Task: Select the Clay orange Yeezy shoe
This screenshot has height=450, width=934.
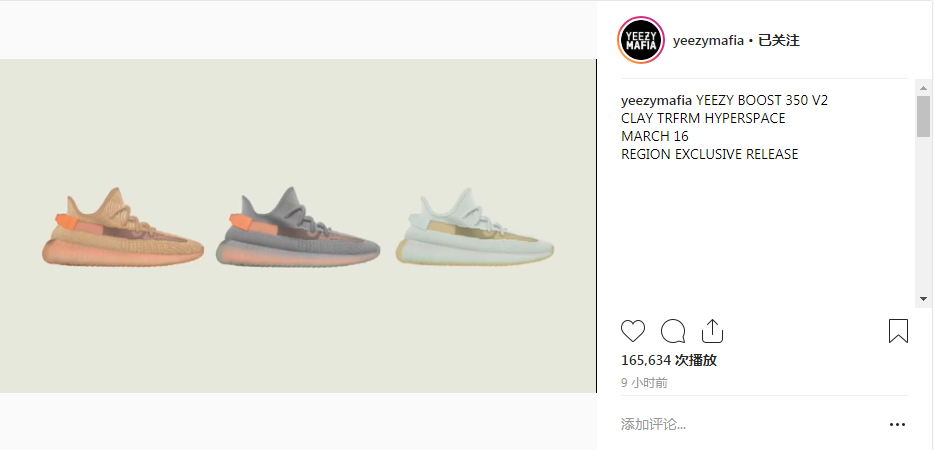Action: (x=123, y=227)
